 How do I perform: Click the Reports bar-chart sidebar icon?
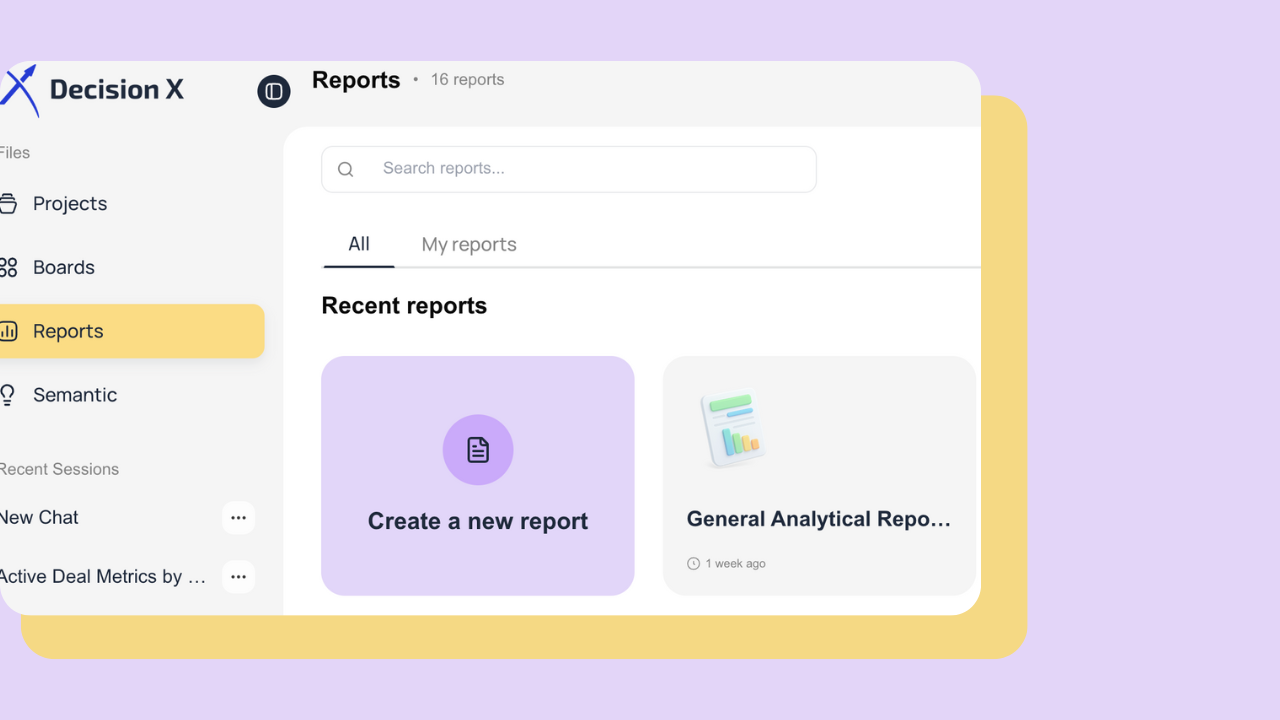click(x=10, y=331)
